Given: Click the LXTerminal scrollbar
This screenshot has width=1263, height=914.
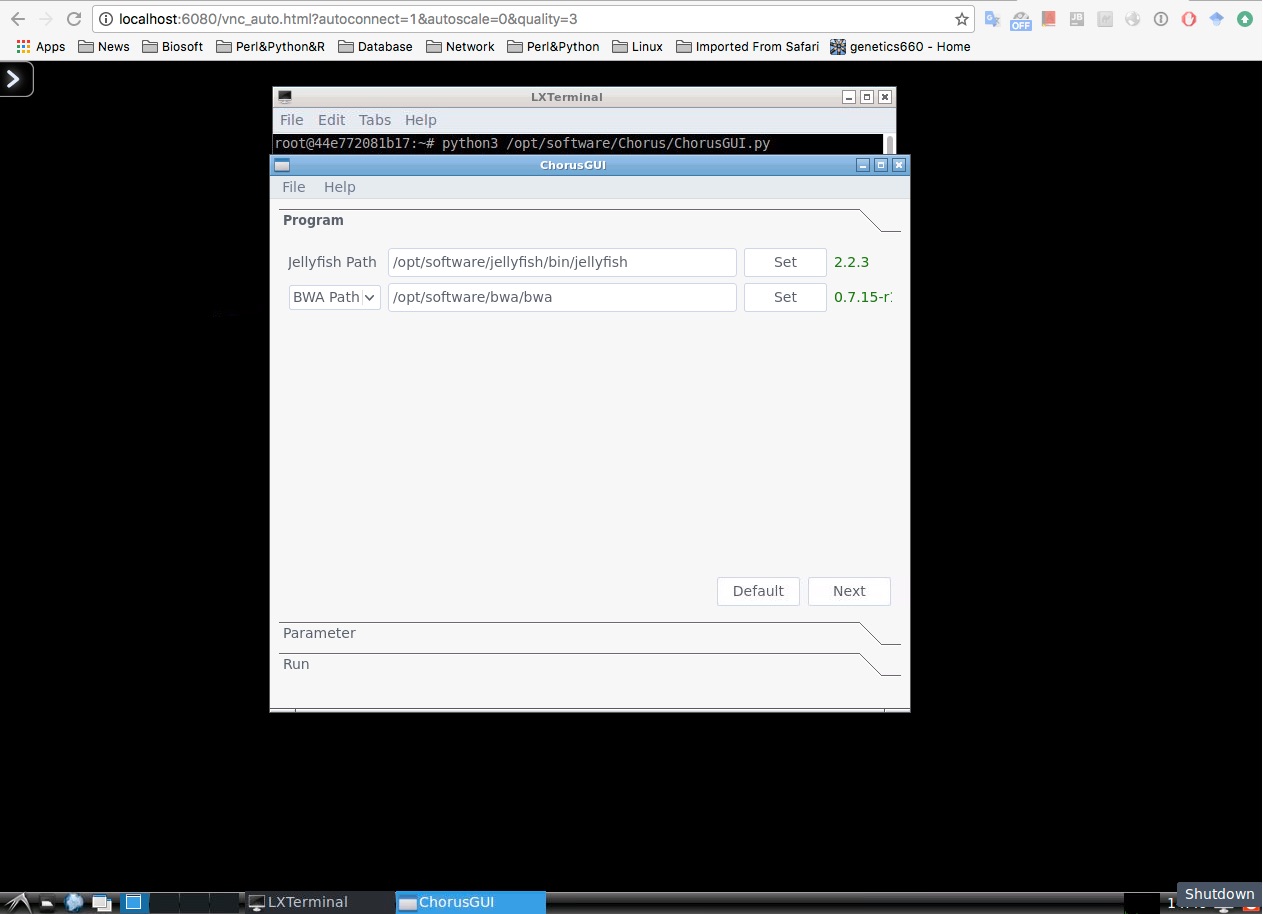Looking at the screenshot, I should tap(889, 144).
